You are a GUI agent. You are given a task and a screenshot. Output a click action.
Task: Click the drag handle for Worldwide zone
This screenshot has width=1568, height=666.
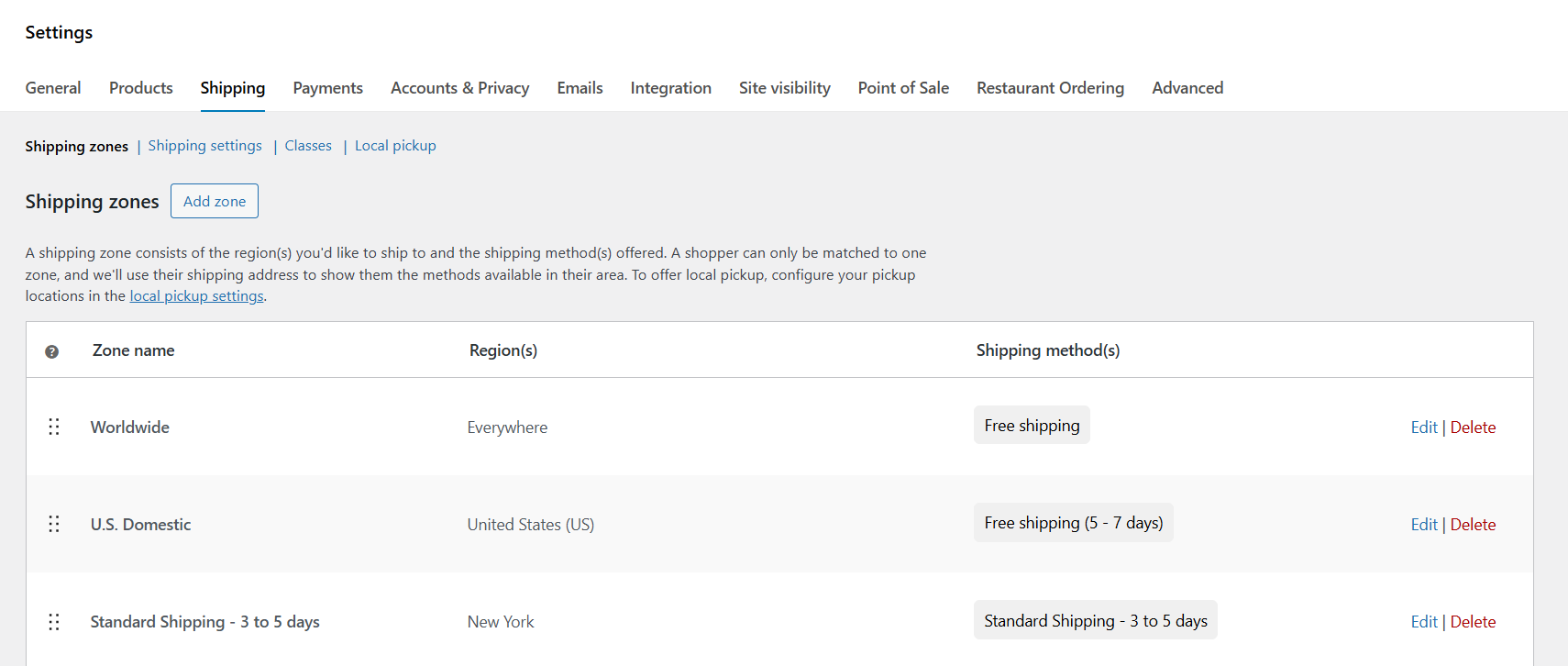[x=53, y=427]
